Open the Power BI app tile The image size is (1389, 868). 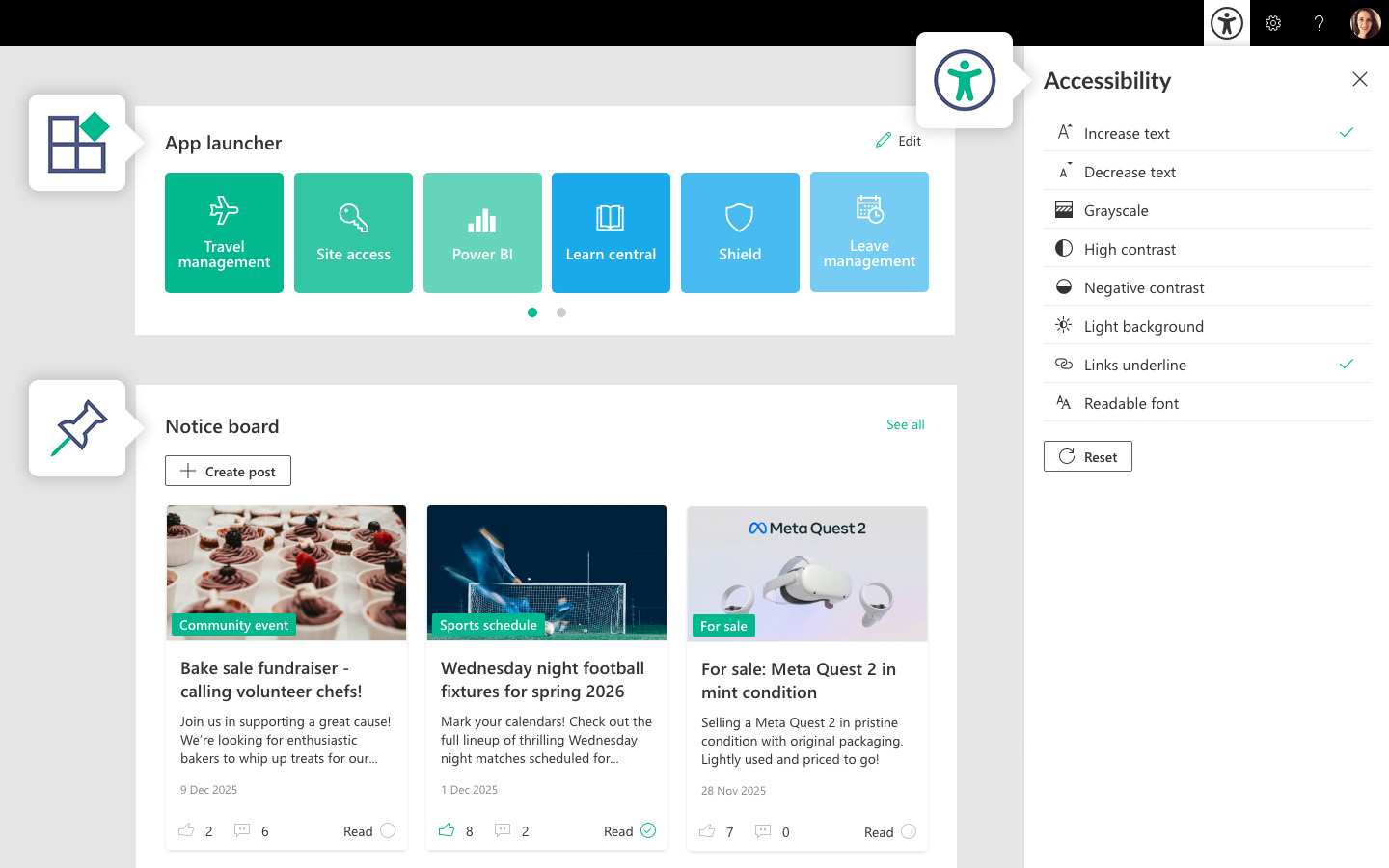coord(482,232)
